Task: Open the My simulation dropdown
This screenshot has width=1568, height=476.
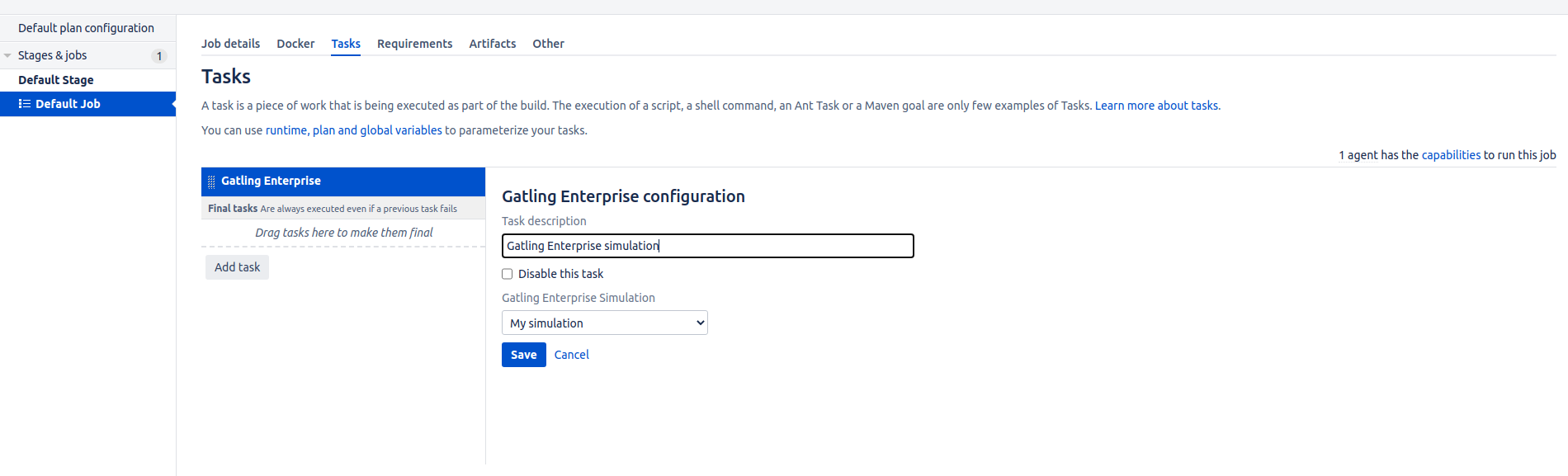Action: point(605,323)
